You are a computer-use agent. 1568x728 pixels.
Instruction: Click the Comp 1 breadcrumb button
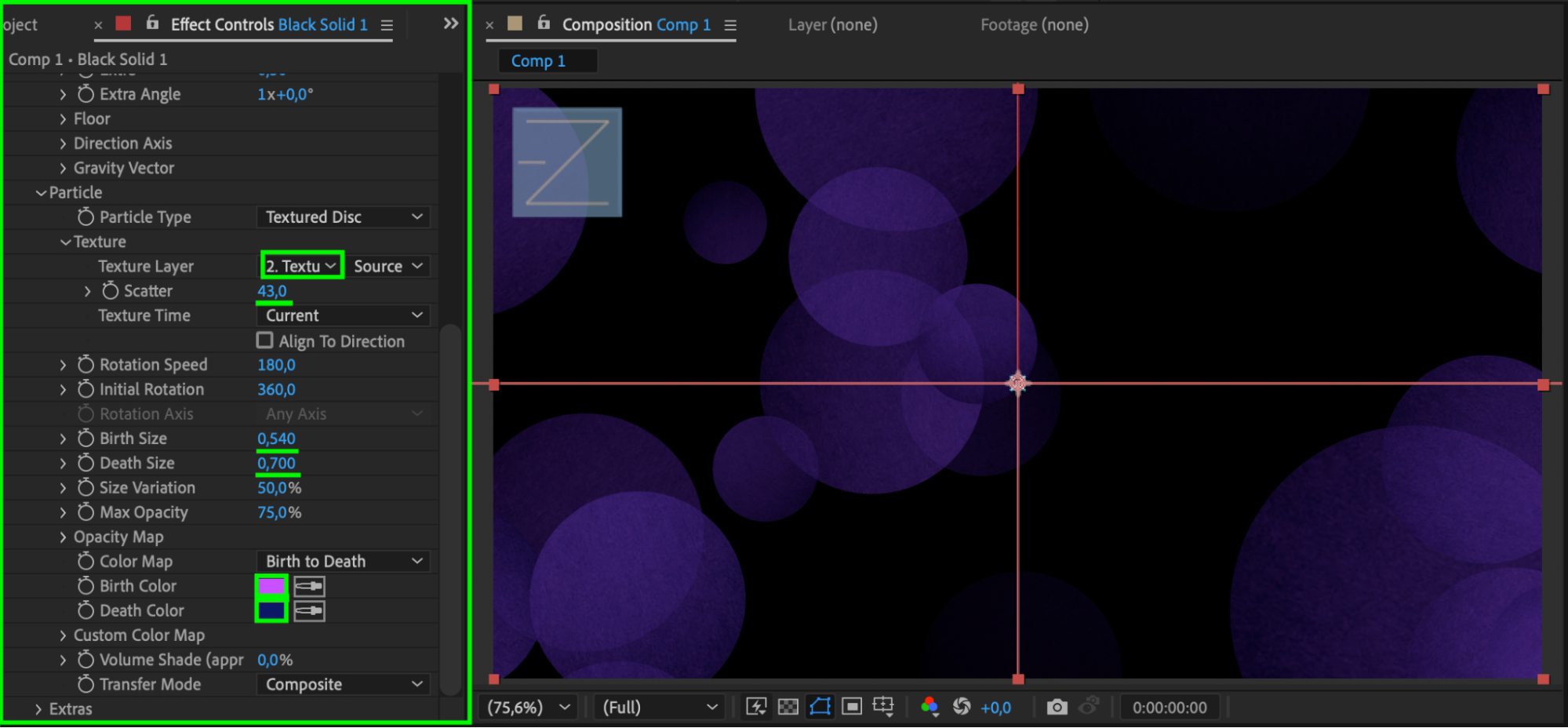coord(538,61)
